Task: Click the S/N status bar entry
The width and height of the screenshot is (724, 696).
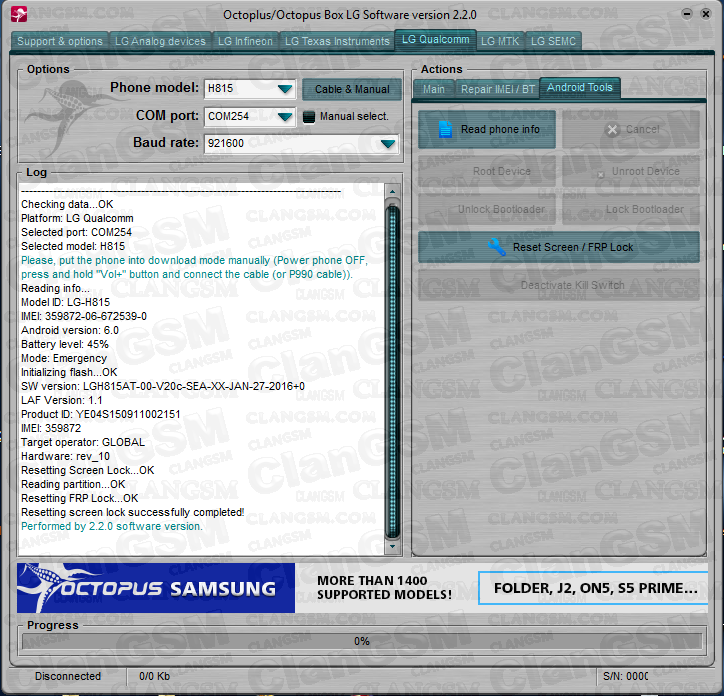Action: (x=626, y=676)
